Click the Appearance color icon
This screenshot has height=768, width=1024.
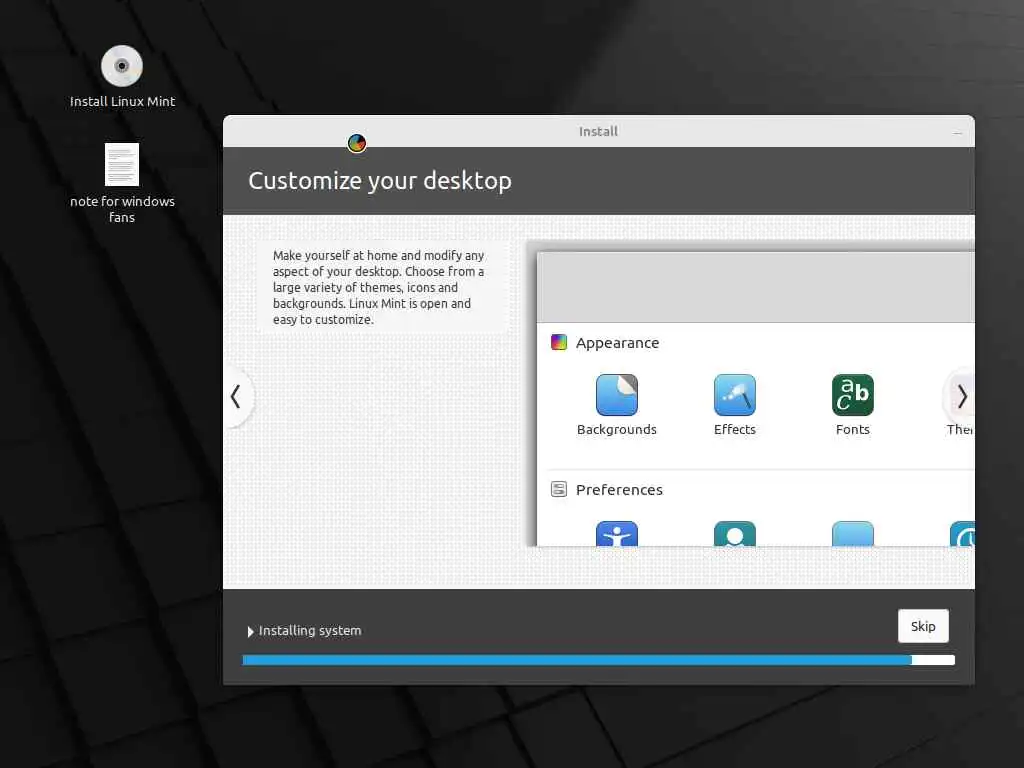(558, 342)
